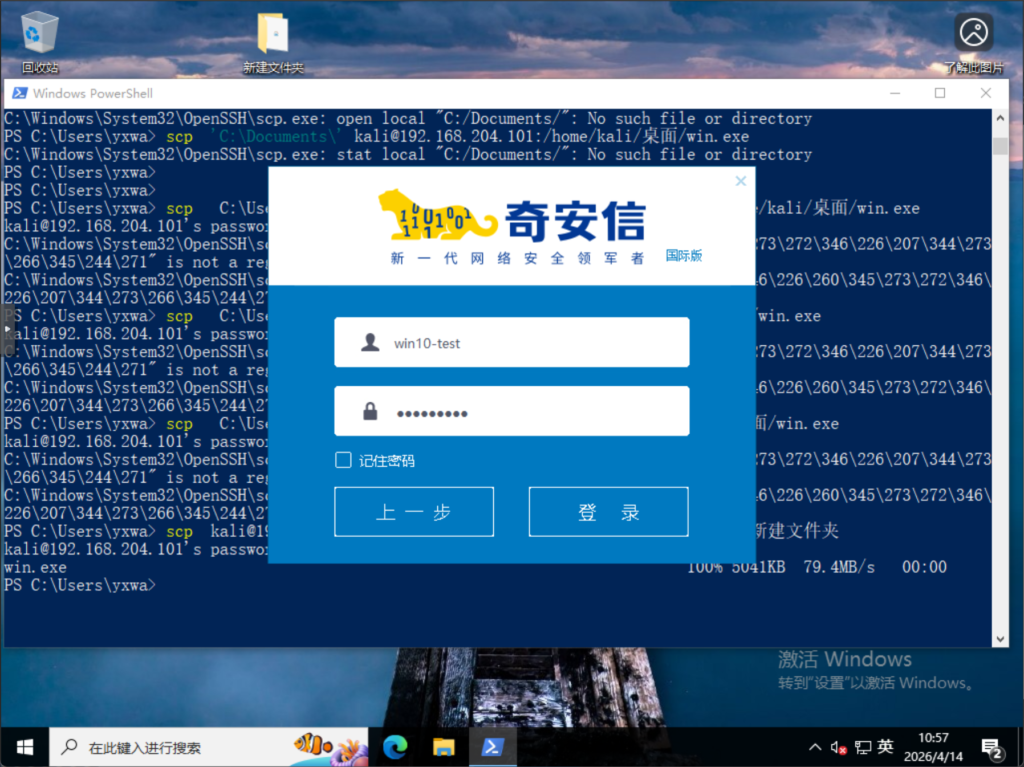The width and height of the screenshot is (1024, 767).
Task: Open File Explorer from the taskbar
Action: 444,746
